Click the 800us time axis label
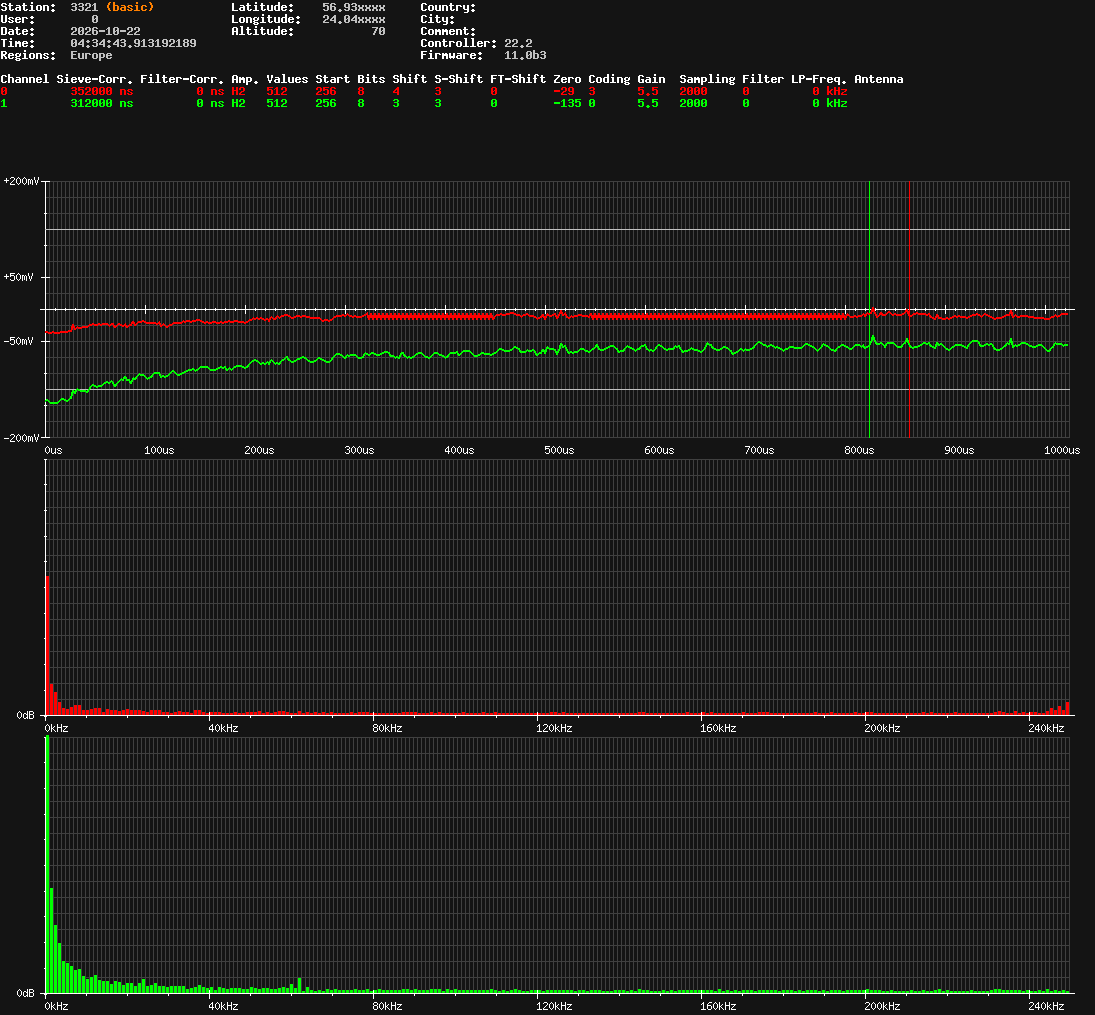Screen dimensions: 1095x1015 coord(859,451)
